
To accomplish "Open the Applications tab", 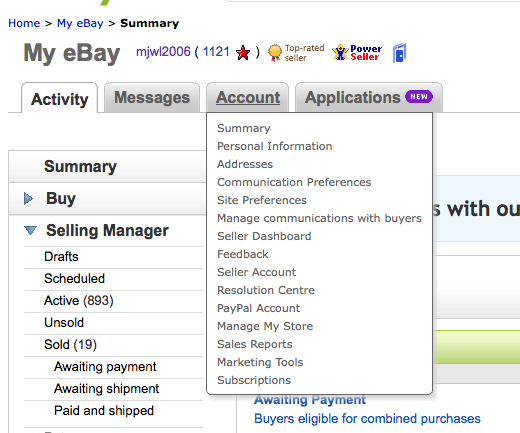I will 369,98.
